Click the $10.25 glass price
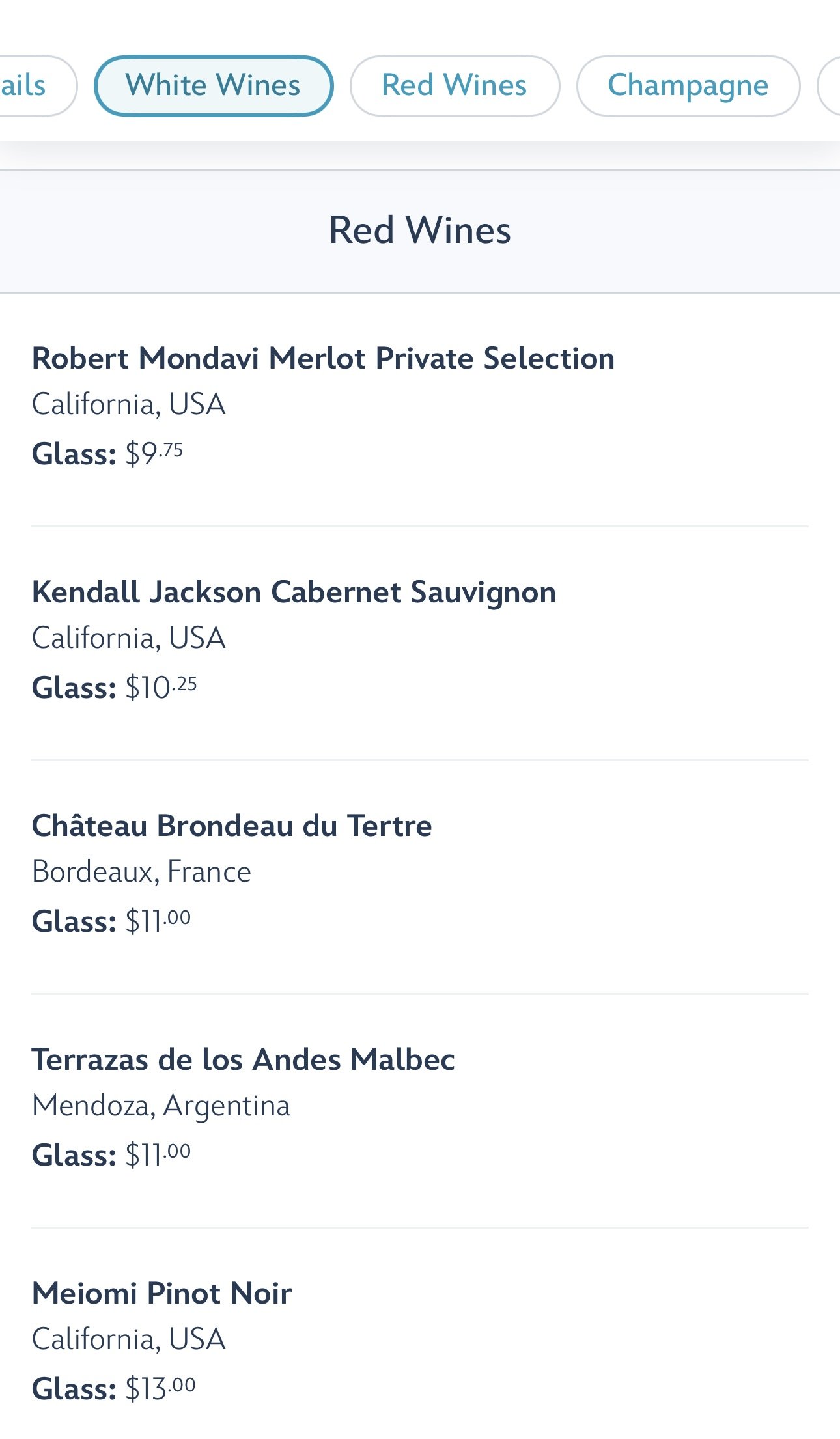The width and height of the screenshot is (840, 1439). [161, 688]
